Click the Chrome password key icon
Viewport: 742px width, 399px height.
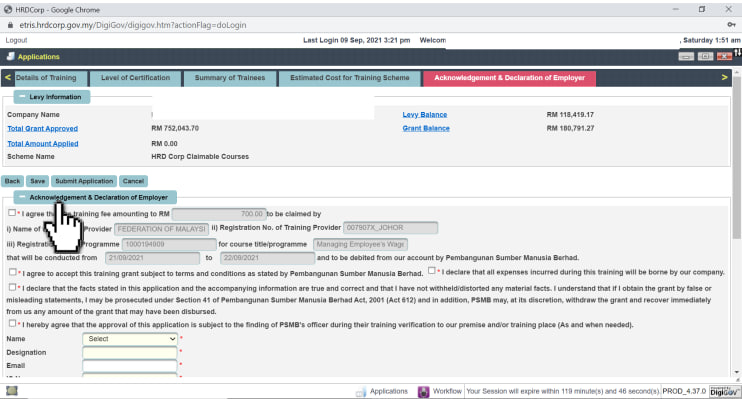[x=731, y=25]
